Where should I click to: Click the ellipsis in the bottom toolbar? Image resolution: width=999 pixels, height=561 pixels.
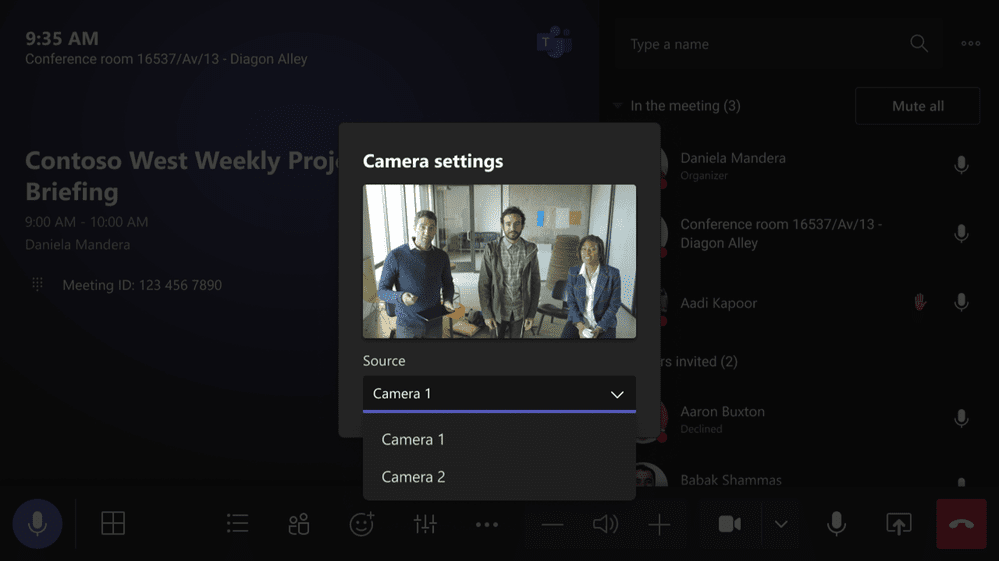pos(487,524)
